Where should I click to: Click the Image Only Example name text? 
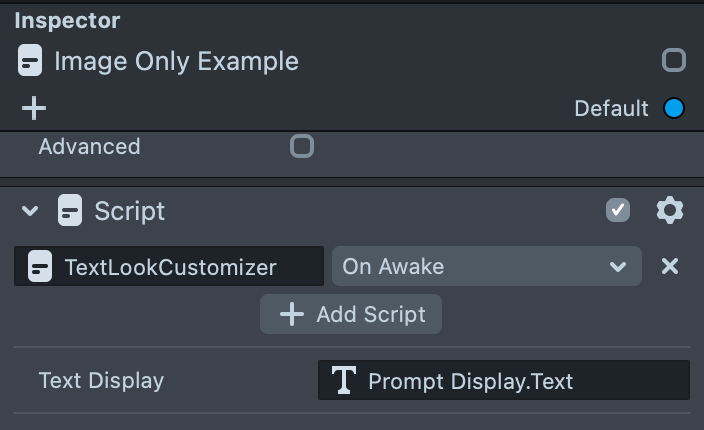tap(176, 62)
